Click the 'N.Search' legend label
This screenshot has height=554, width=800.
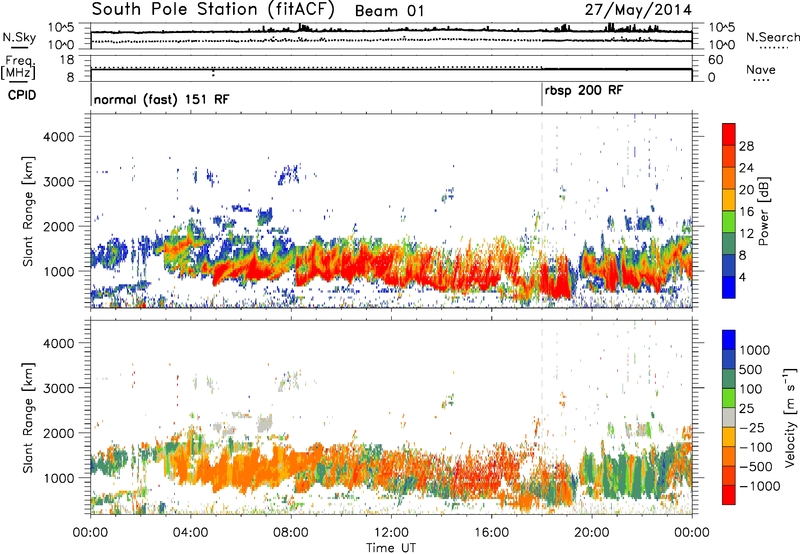click(x=772, y=37)
